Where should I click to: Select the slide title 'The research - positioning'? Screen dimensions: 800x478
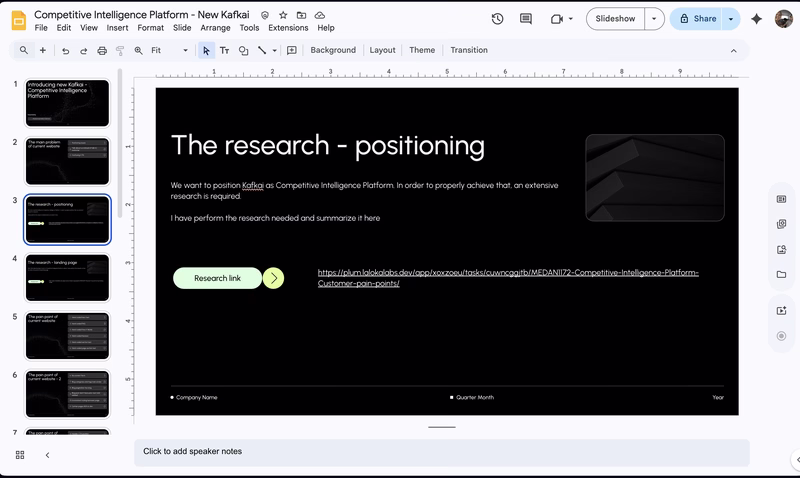tap(328, 145)
